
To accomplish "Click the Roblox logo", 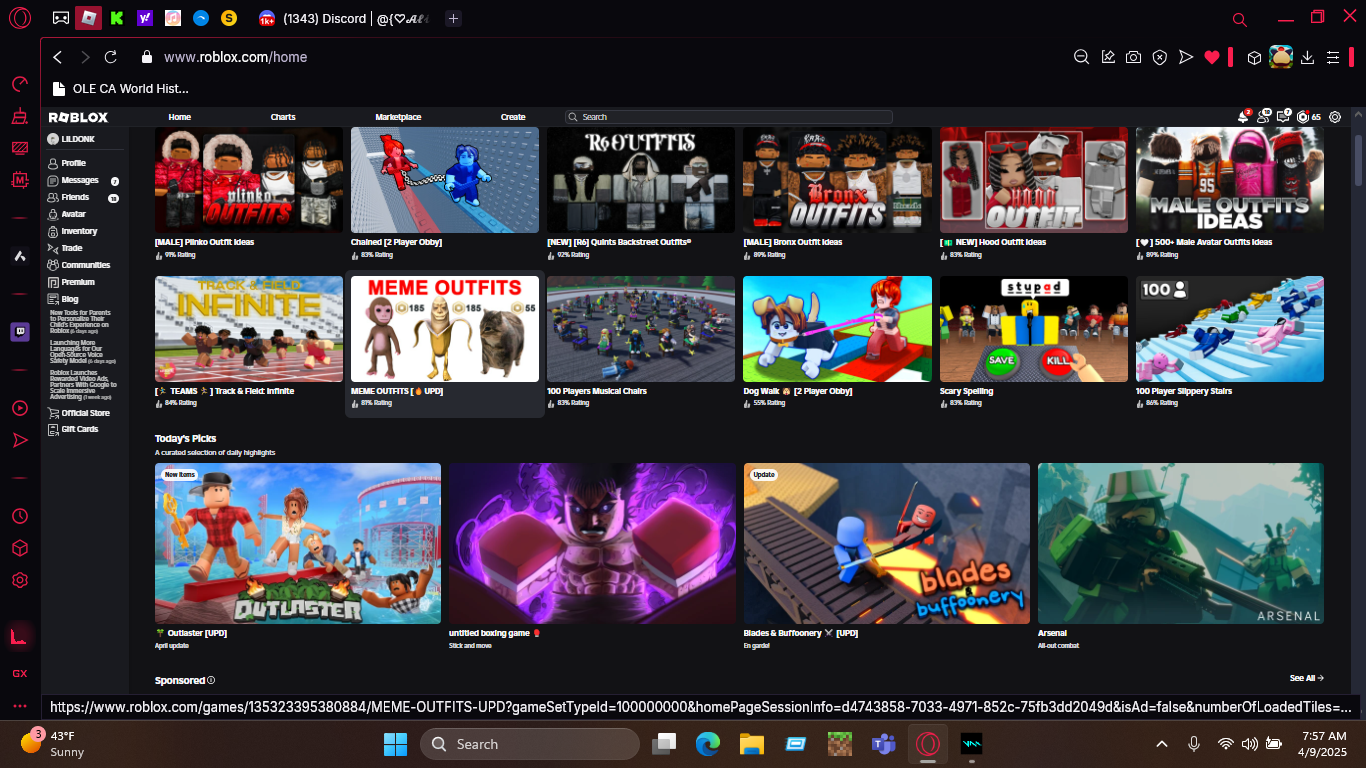I will point(78,117).
